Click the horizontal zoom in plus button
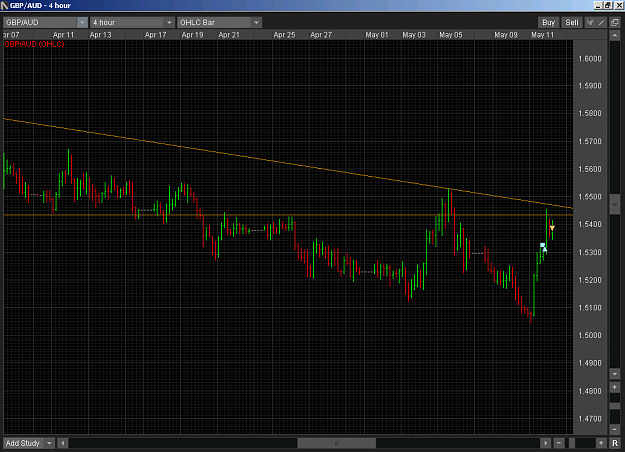This screenshot has width=625, height=452. coord(601,443)
